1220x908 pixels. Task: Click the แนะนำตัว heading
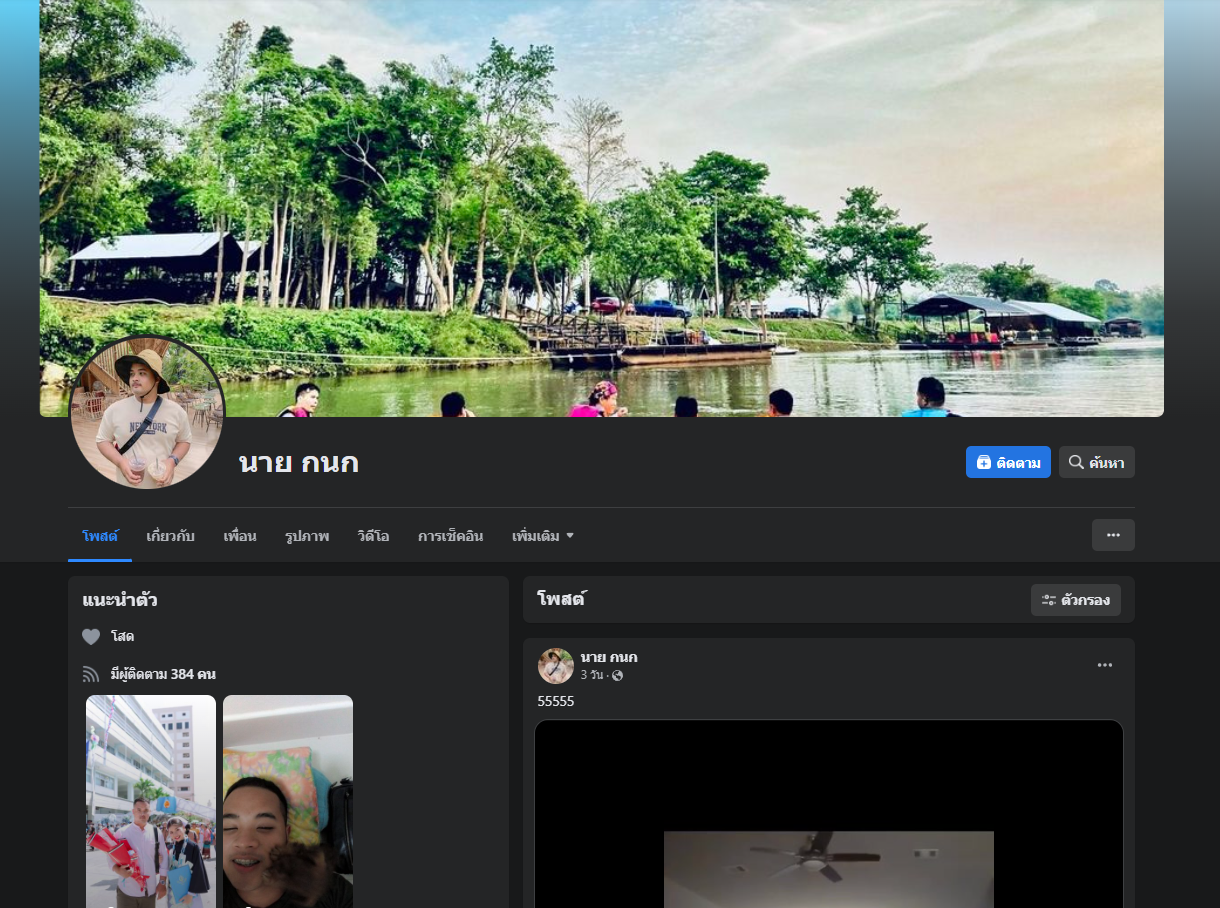[120, 600]
